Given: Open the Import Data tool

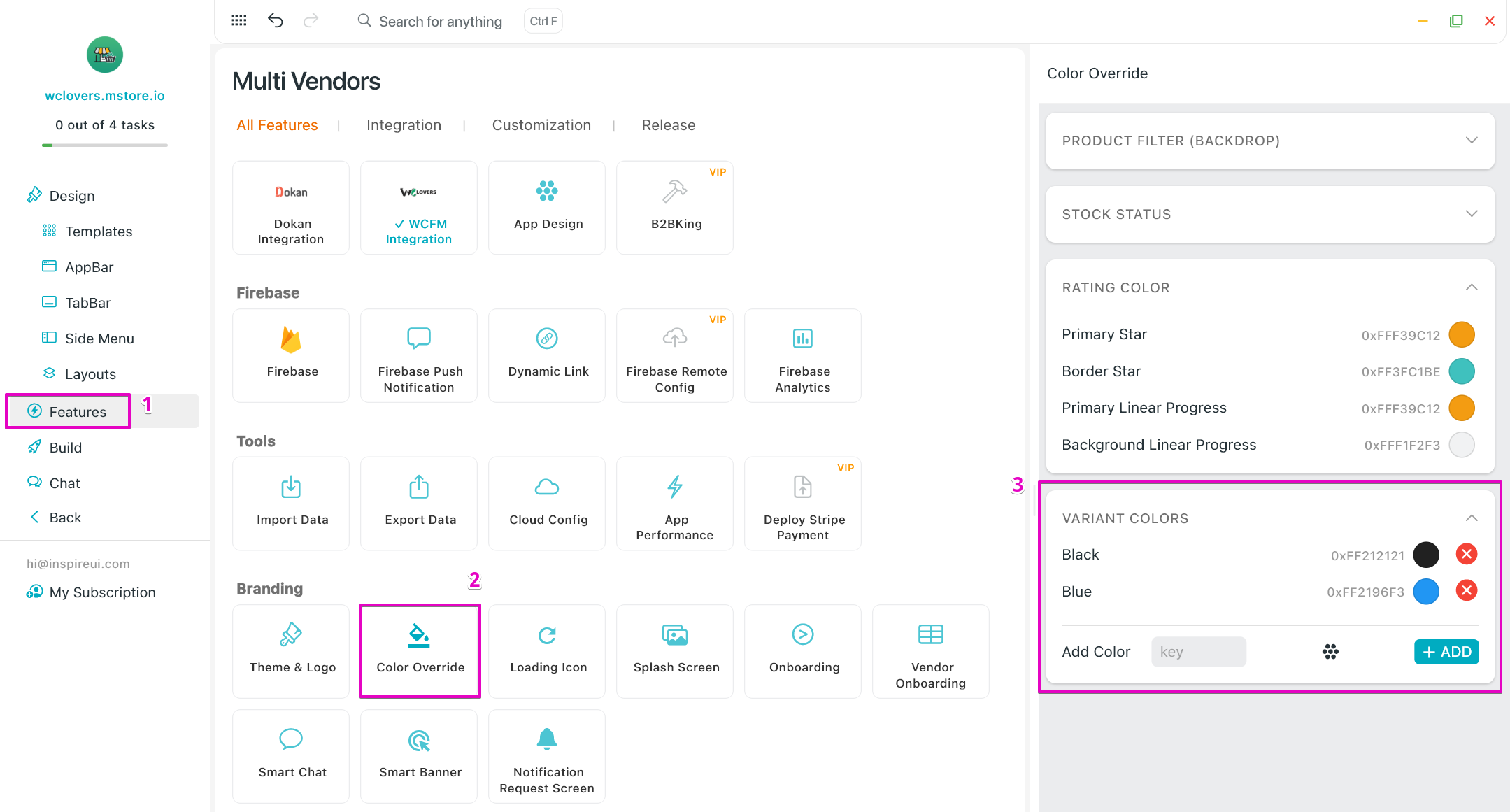Looking at the screenshot, I should (x=291, y=503).
